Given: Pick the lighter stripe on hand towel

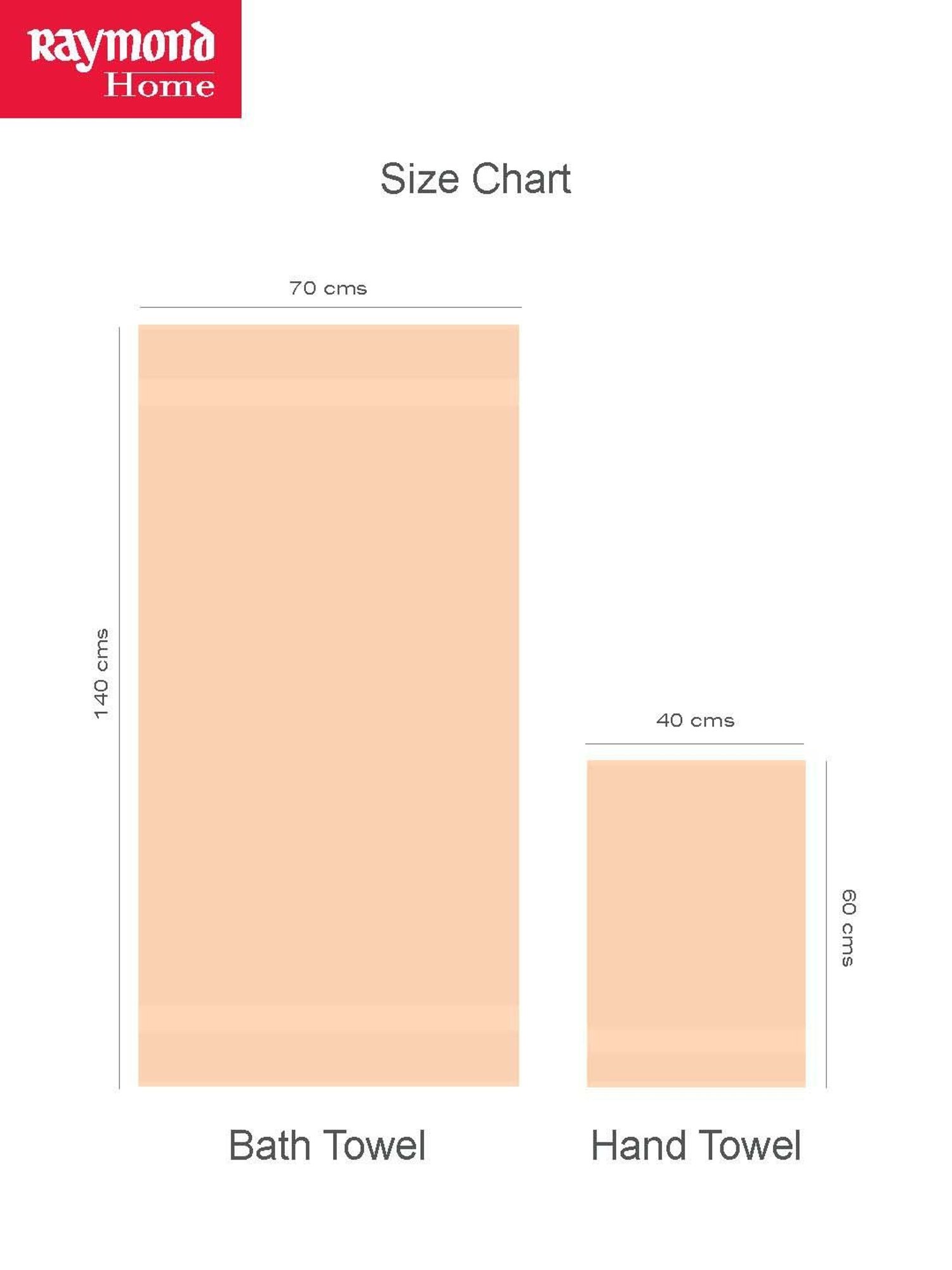Looking at the screenshot, I should [x=696, y=1039].
